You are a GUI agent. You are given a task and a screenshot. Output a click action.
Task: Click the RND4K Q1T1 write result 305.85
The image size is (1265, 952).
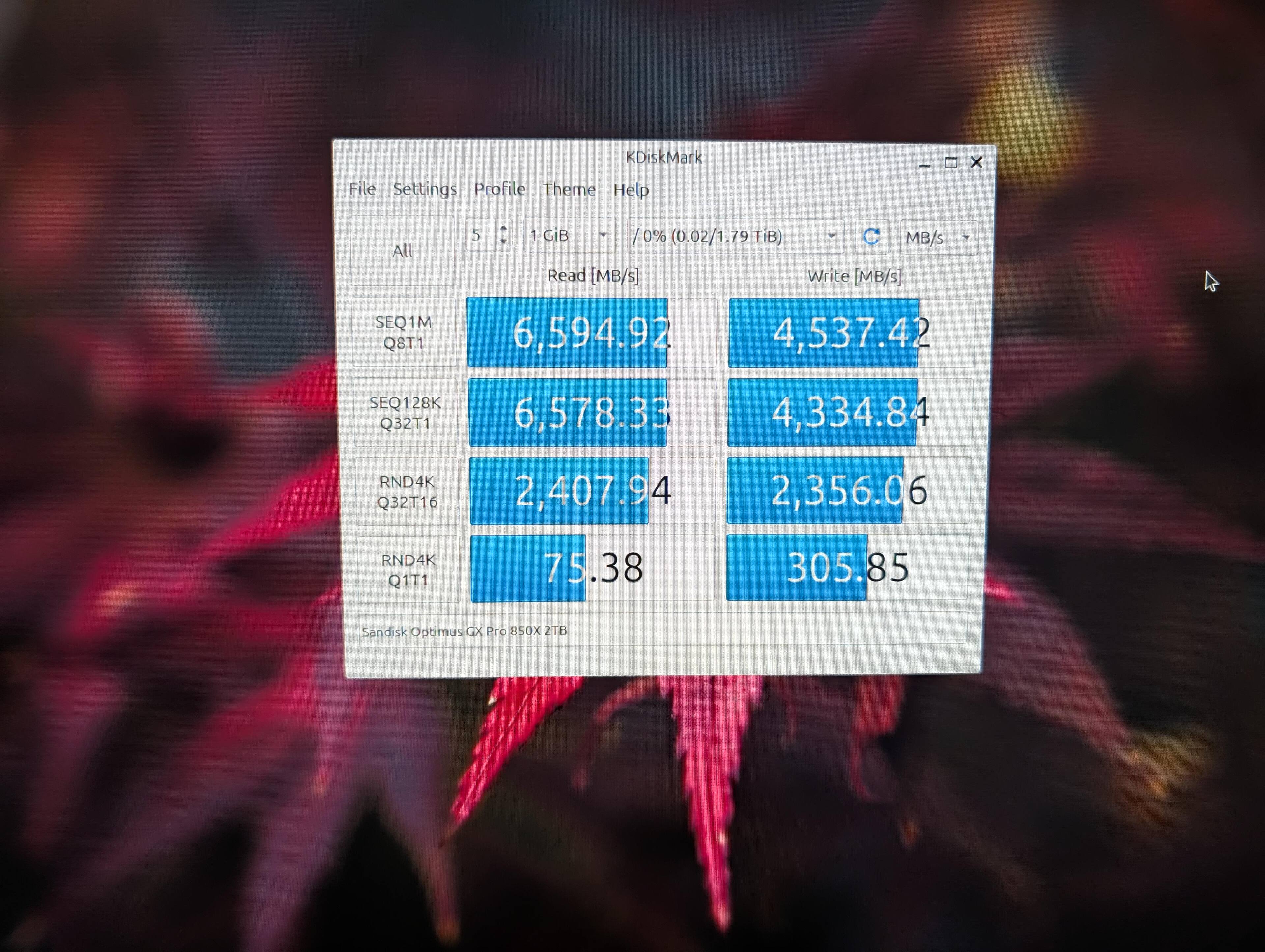pyautogui.click(x=848, y=567)
